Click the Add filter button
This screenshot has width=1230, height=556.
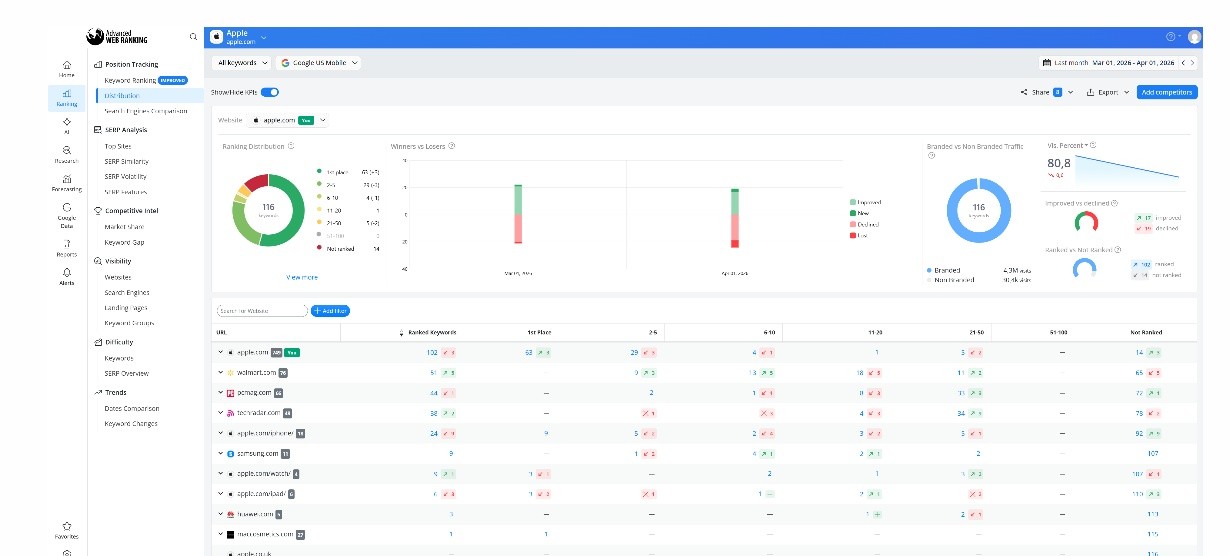330,311
